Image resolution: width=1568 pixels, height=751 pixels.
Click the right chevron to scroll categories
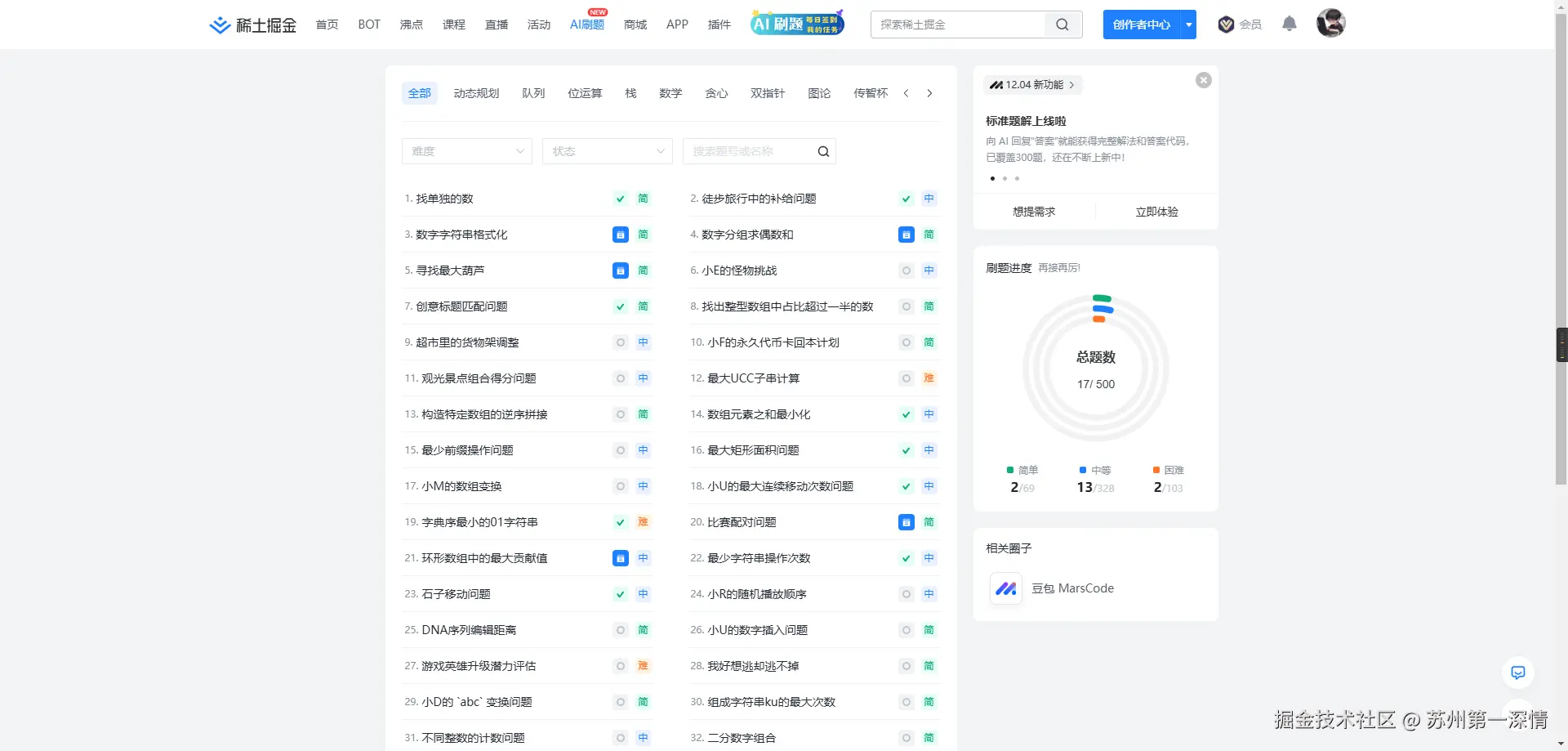click(929, 93)
